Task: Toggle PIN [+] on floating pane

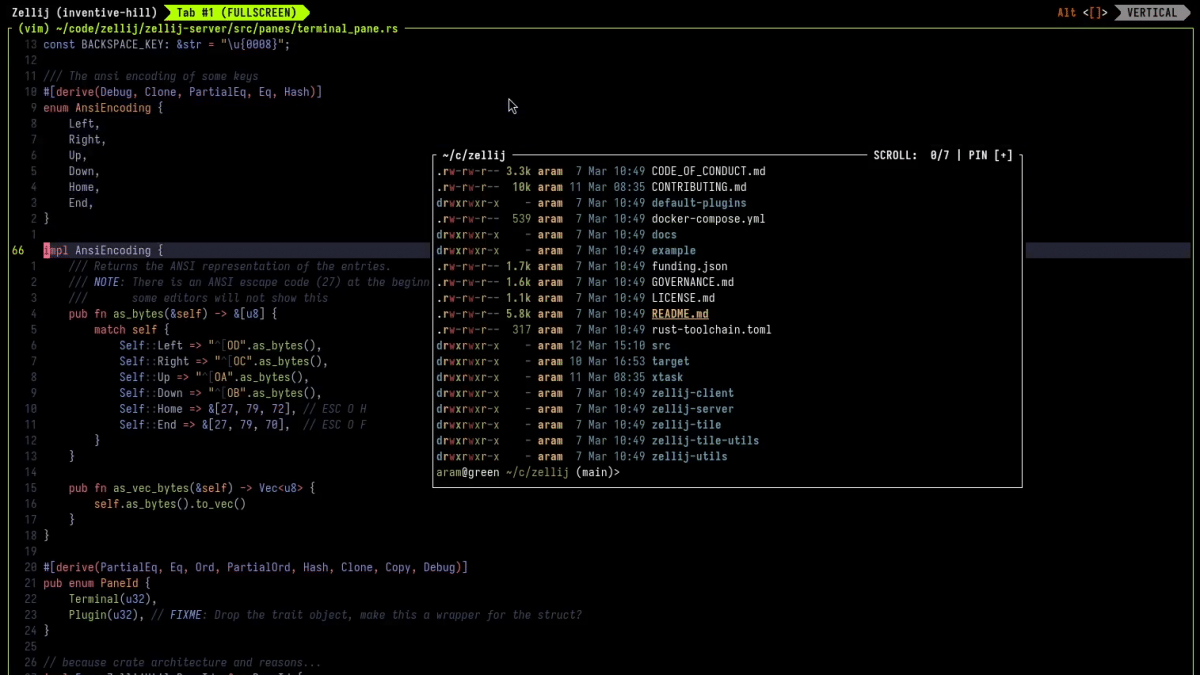Action: 990,155
